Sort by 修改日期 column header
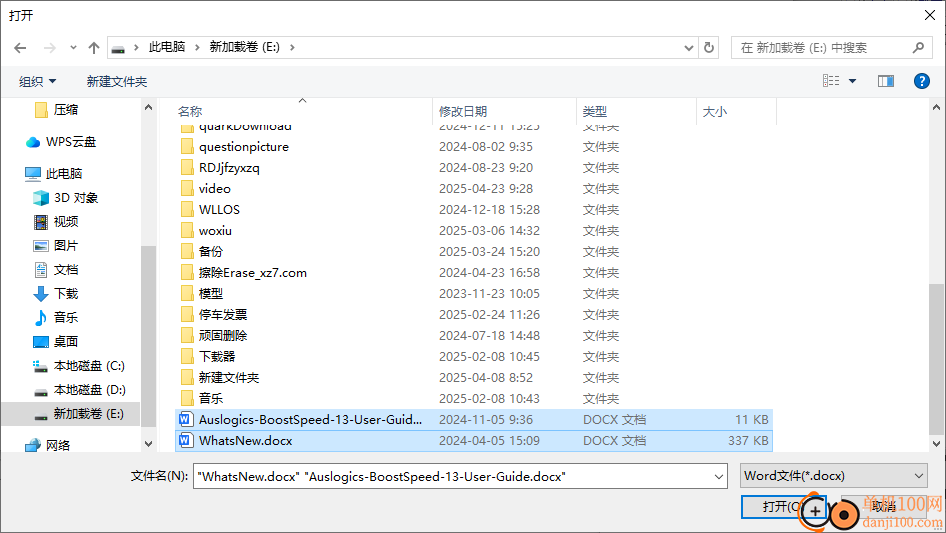Screen dimensions: 946x533 click(463, 112)
